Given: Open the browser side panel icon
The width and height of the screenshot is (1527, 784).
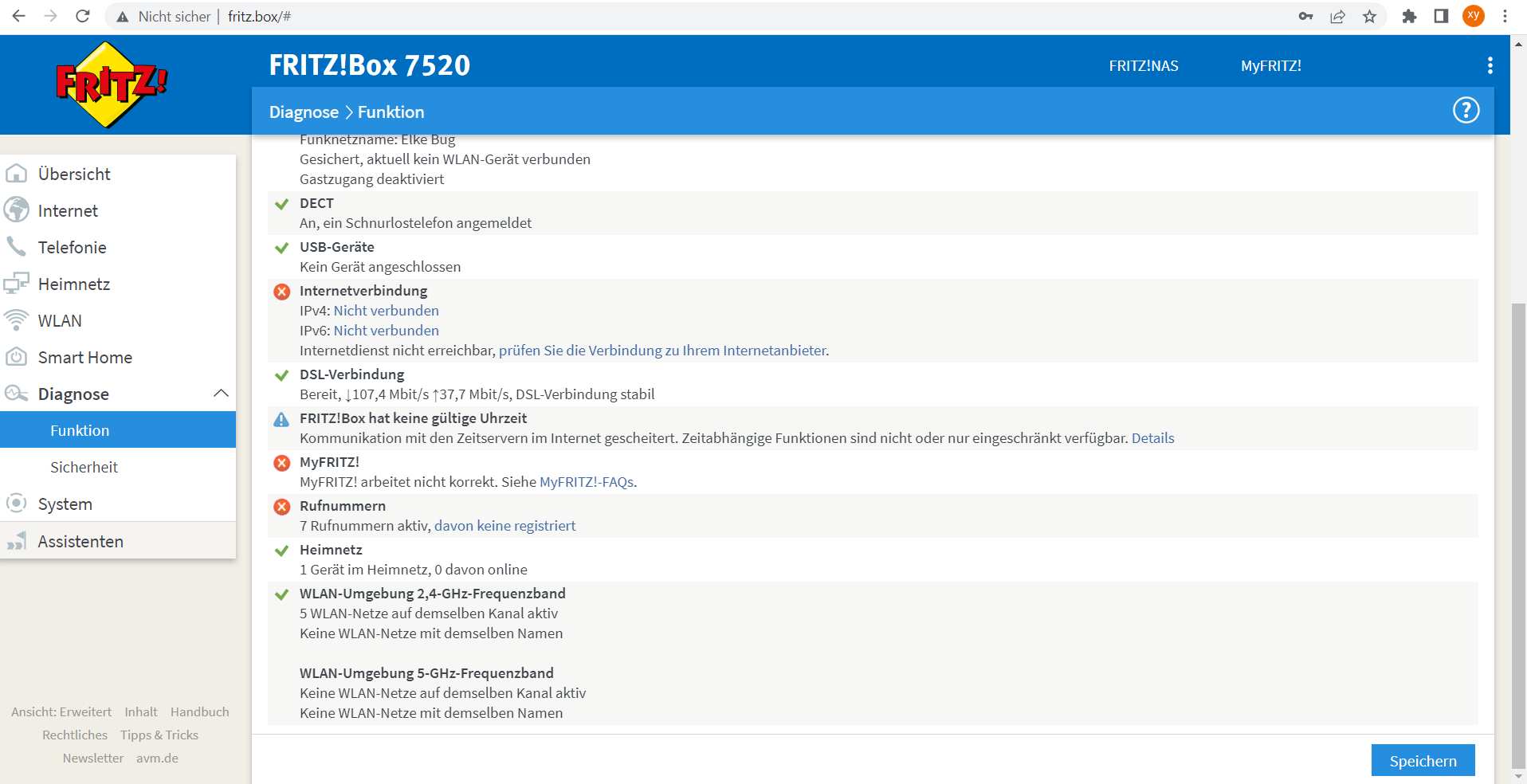Looking at the screenshot, I should 1441,16.
